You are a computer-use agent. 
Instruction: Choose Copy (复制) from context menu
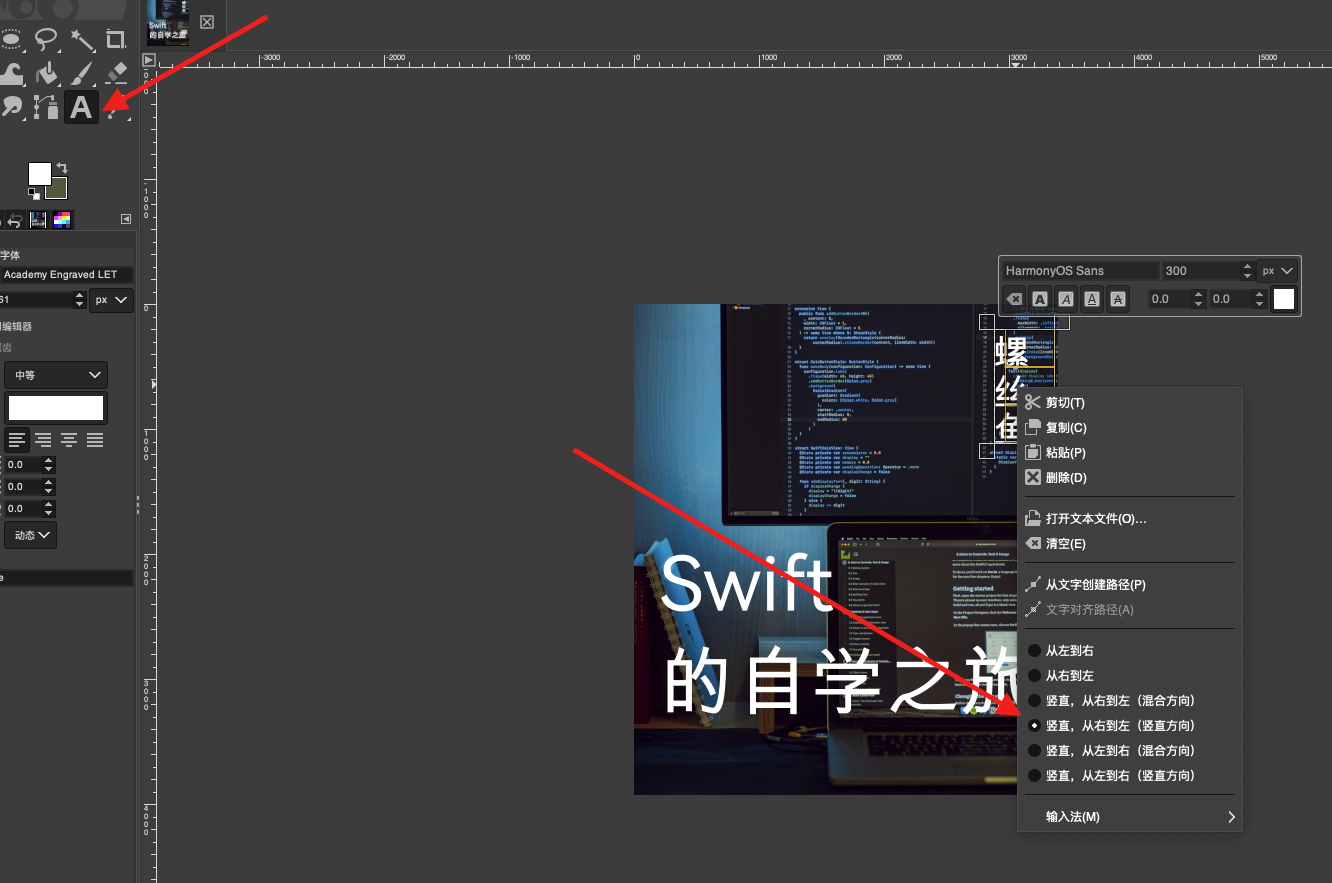tap(1130, 427)
